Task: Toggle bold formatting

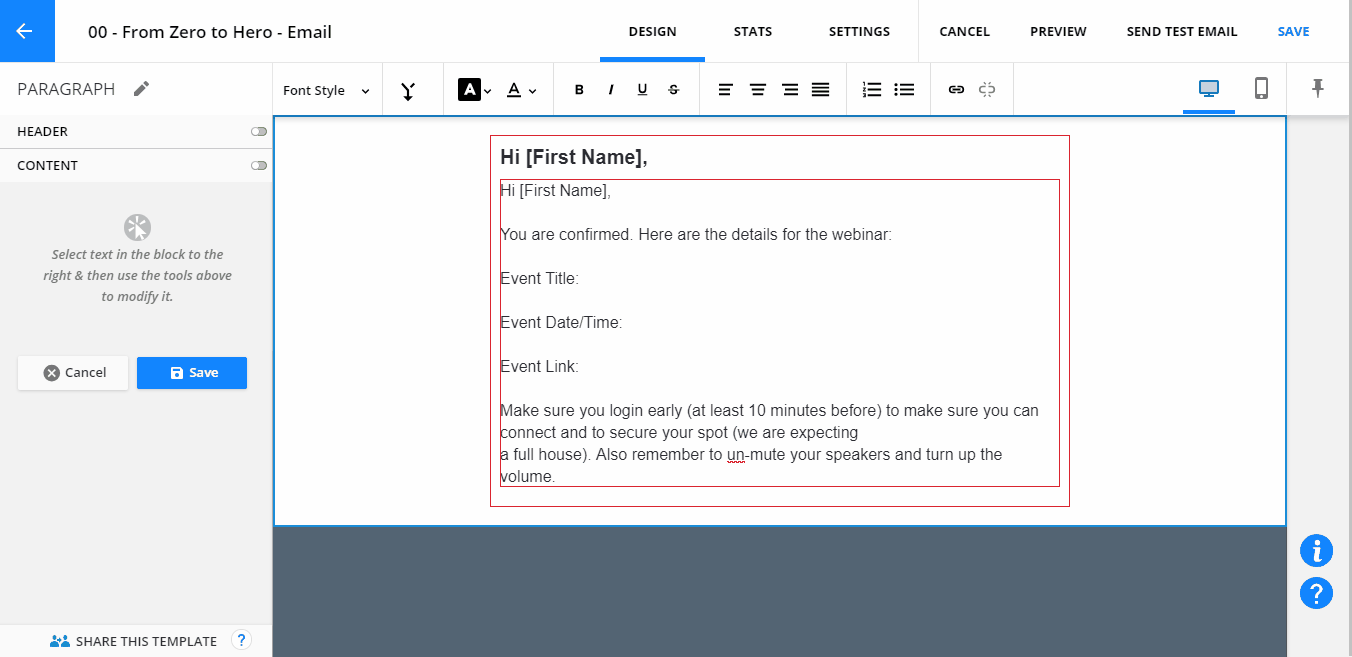Action: [579, 90]
